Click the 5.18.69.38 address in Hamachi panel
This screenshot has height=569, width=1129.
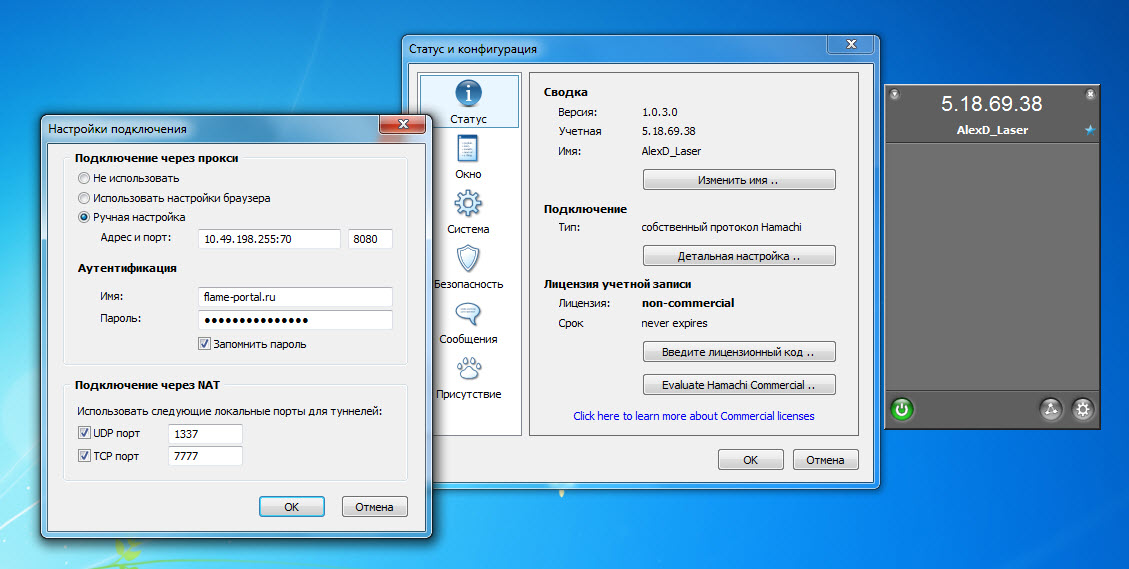[991, 104]
